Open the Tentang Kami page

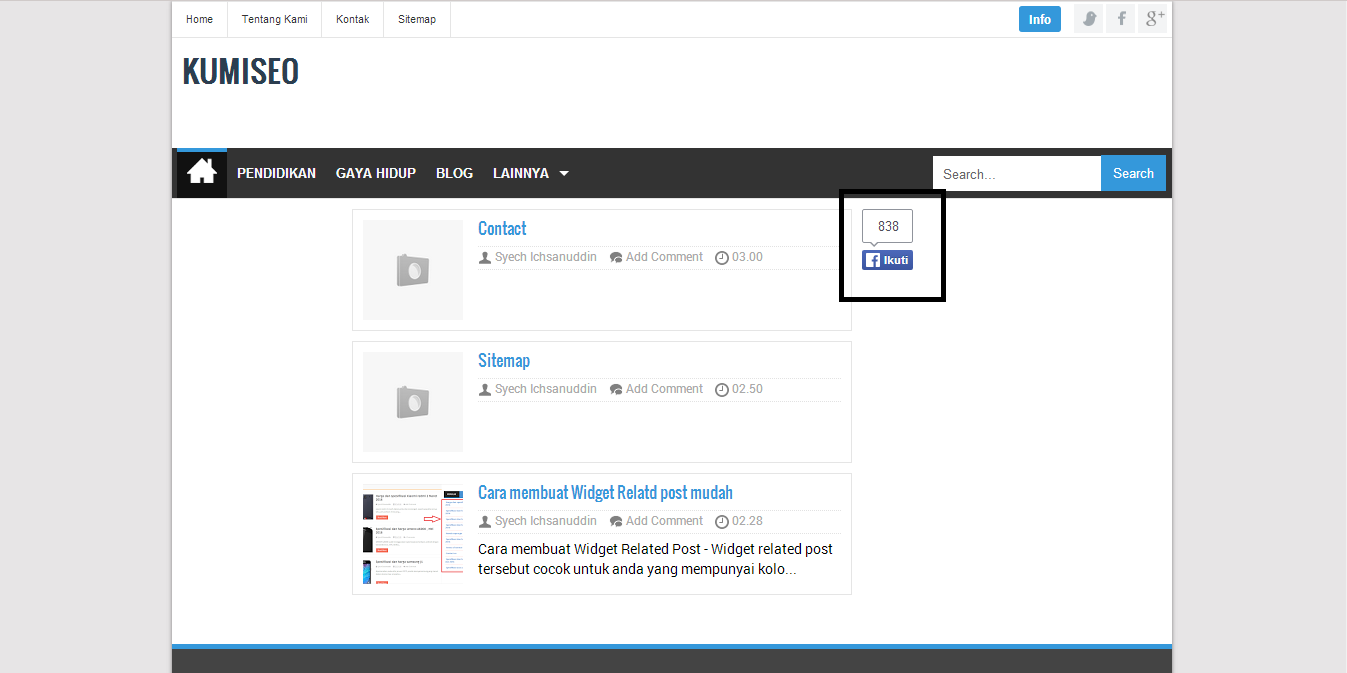coord(274,18)
